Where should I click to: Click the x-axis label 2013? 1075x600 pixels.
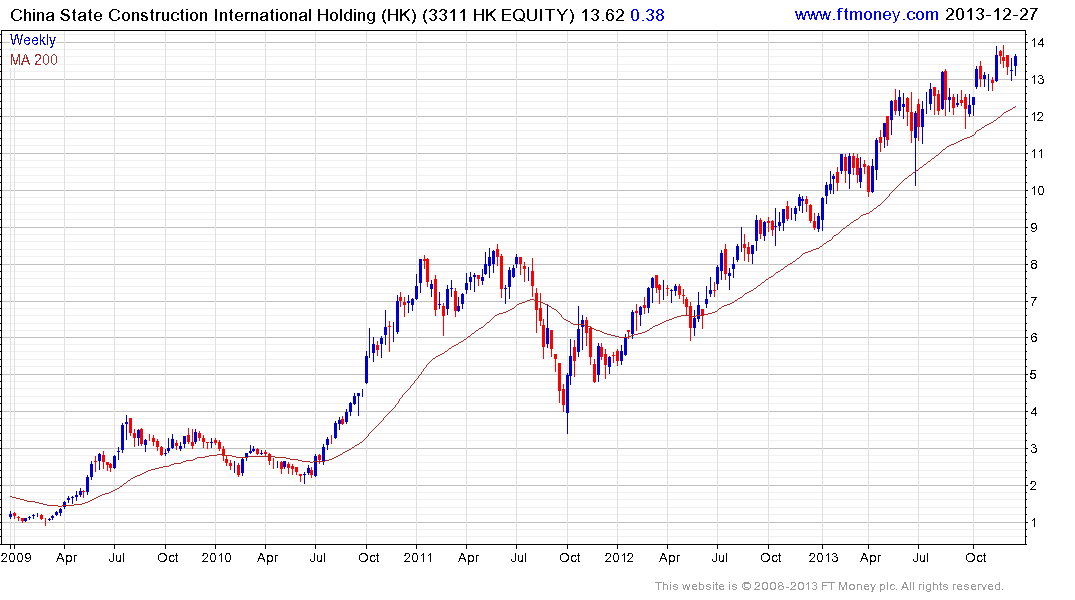coord(823,557)
